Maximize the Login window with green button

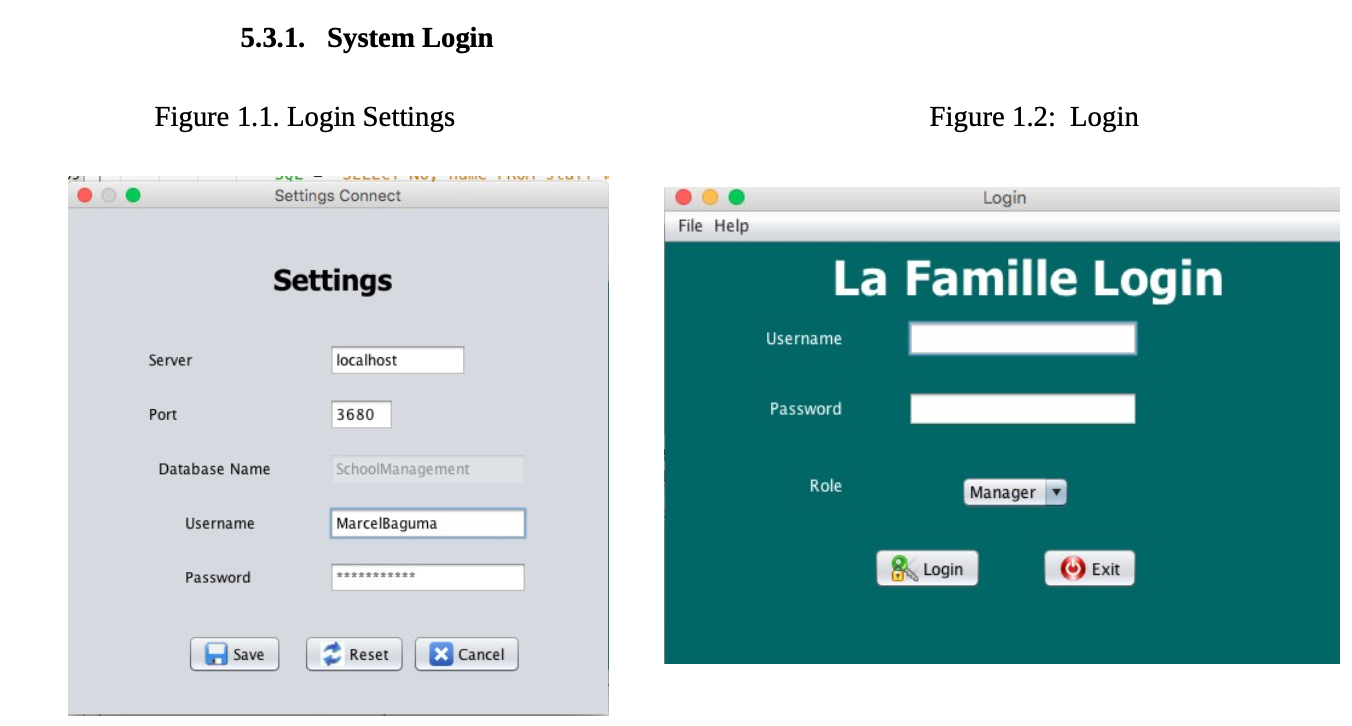click(736, 197)
